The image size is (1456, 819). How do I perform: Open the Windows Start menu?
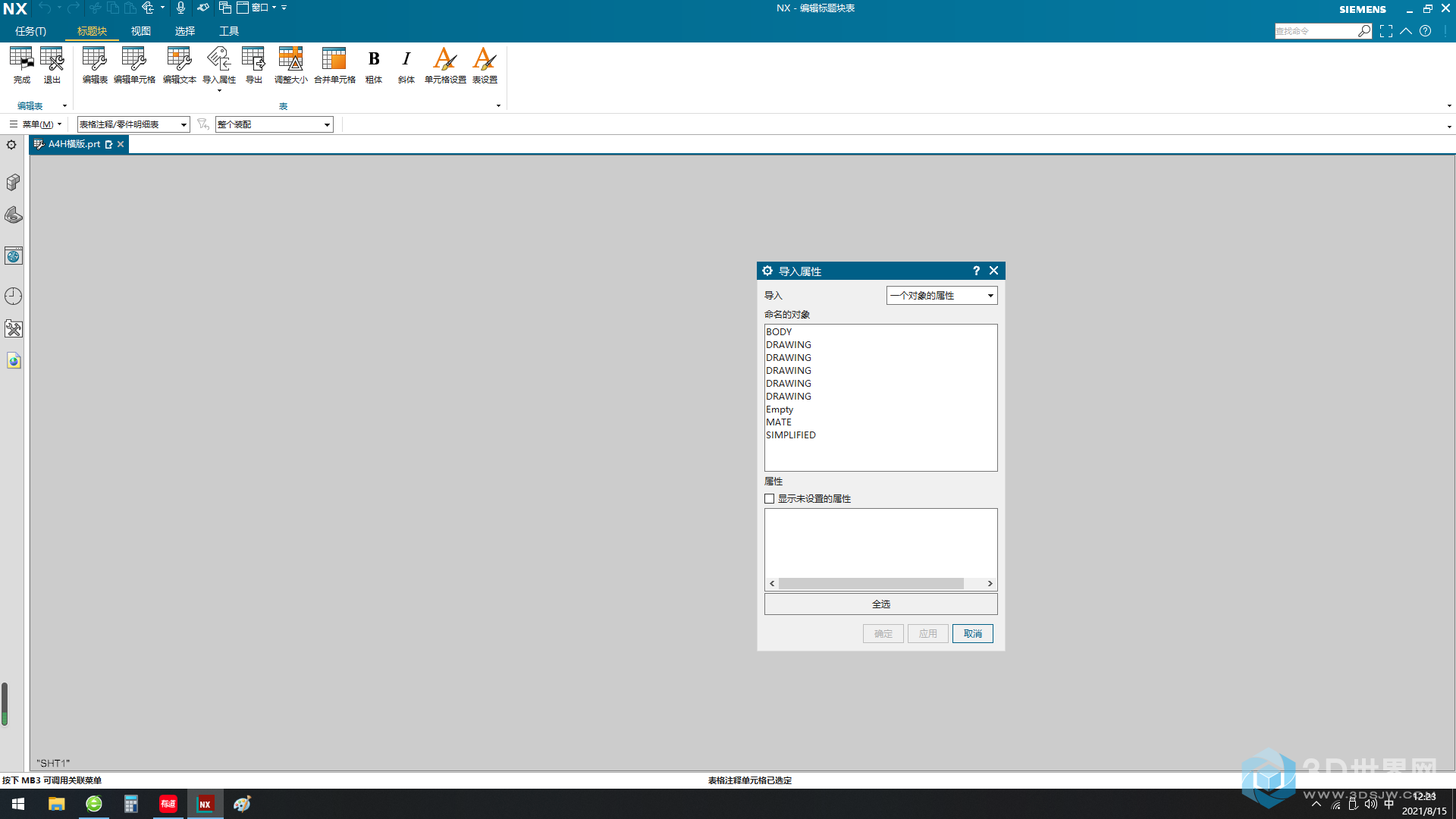pyautogui.click(x=18, y=804)
